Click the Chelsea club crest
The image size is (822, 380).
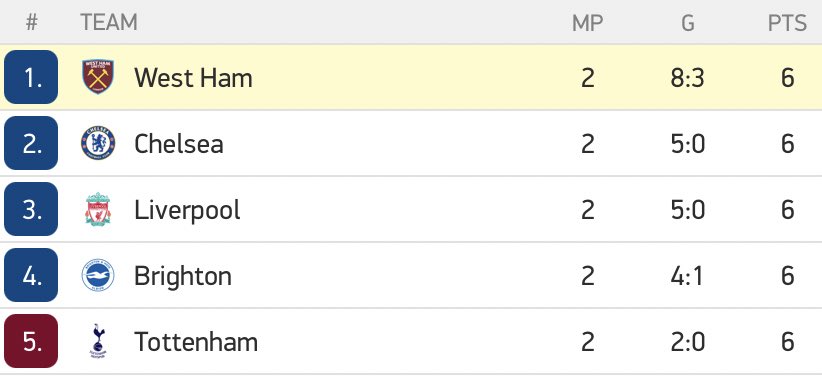coord(98,143)
